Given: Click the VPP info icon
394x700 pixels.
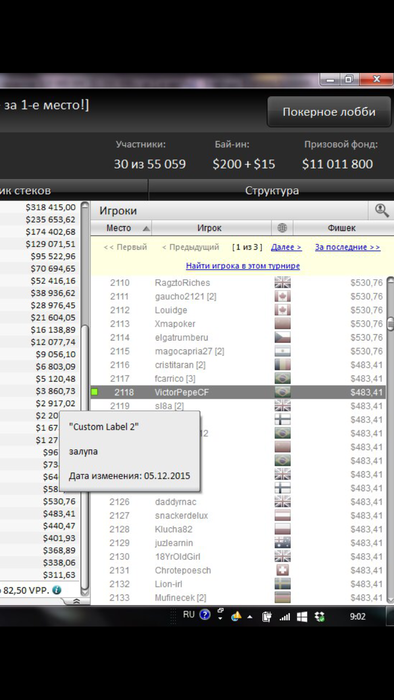Looking at the screenshot, I should (56, 590).
